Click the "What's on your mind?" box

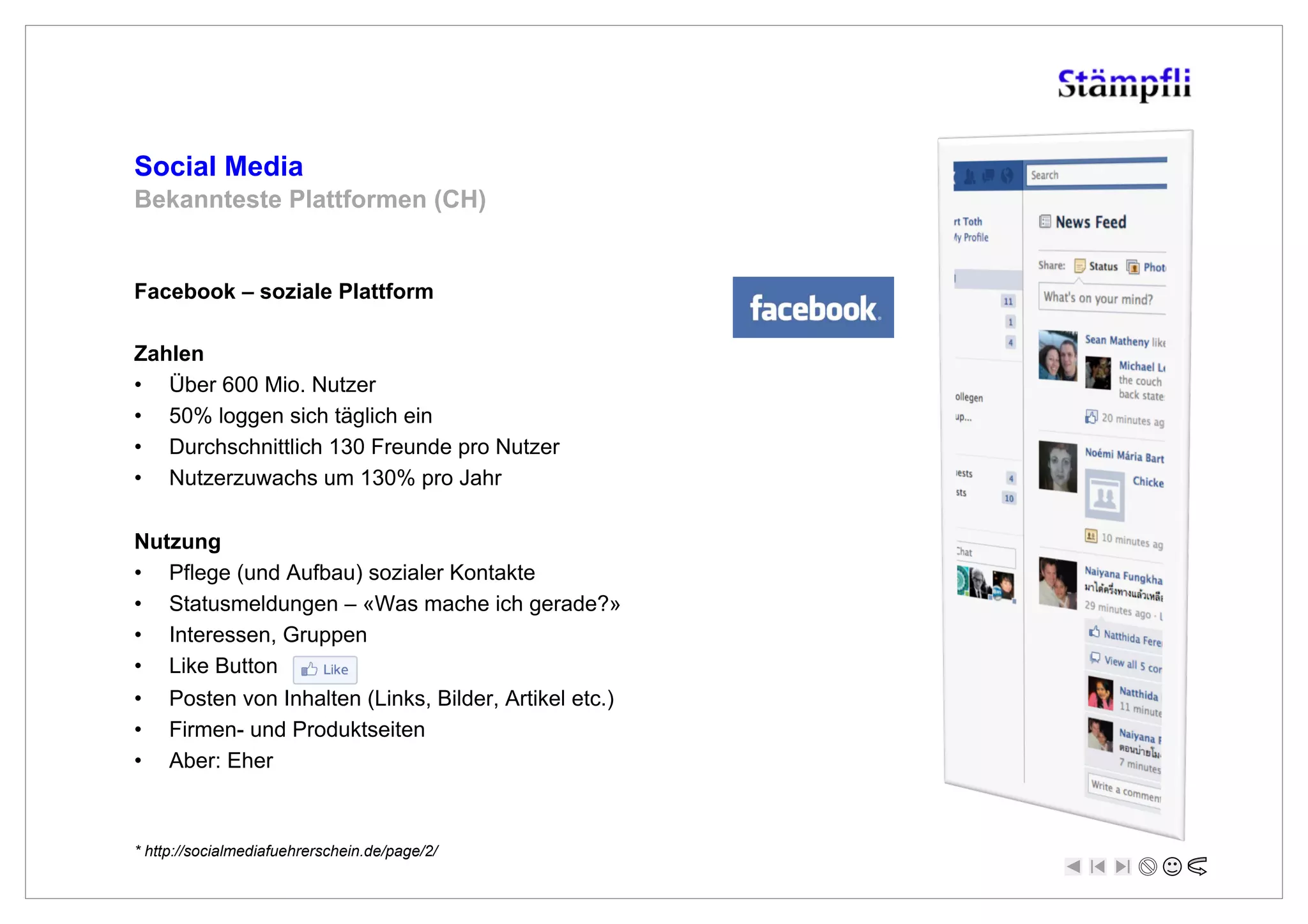point(1102,298)
